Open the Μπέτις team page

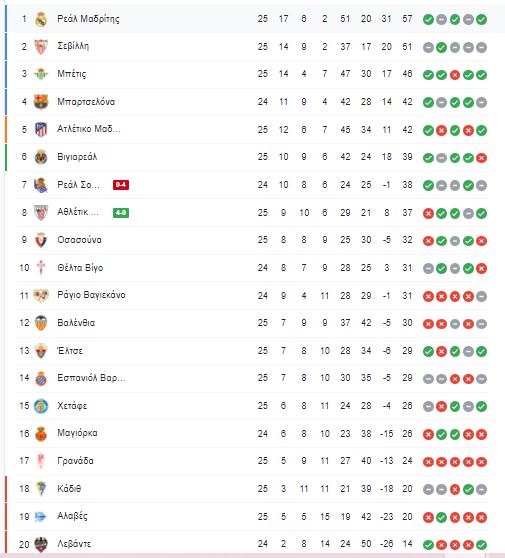click(72, 74)
